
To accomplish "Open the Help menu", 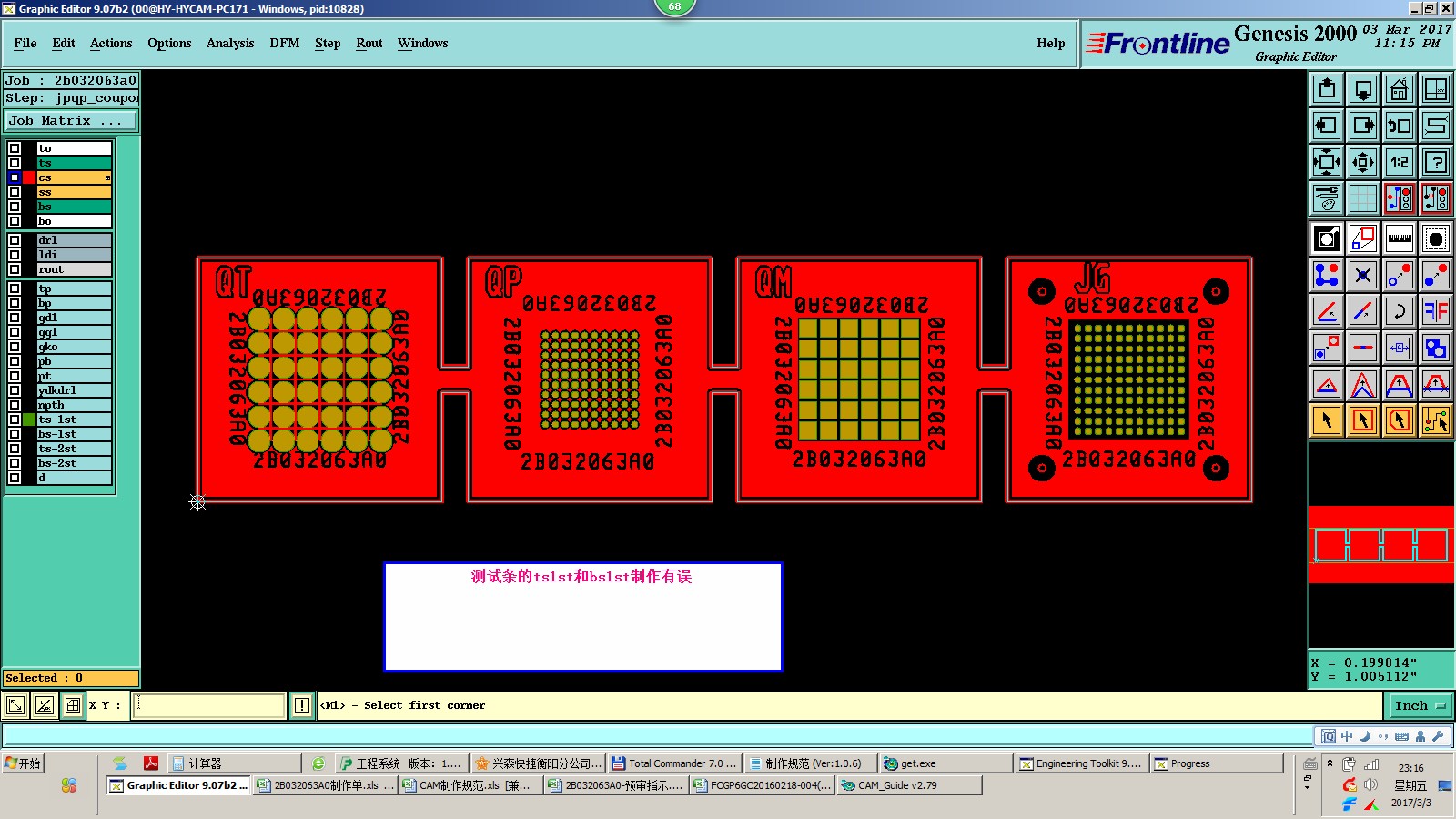I will pyautogui.click(x=1051, y=43).
